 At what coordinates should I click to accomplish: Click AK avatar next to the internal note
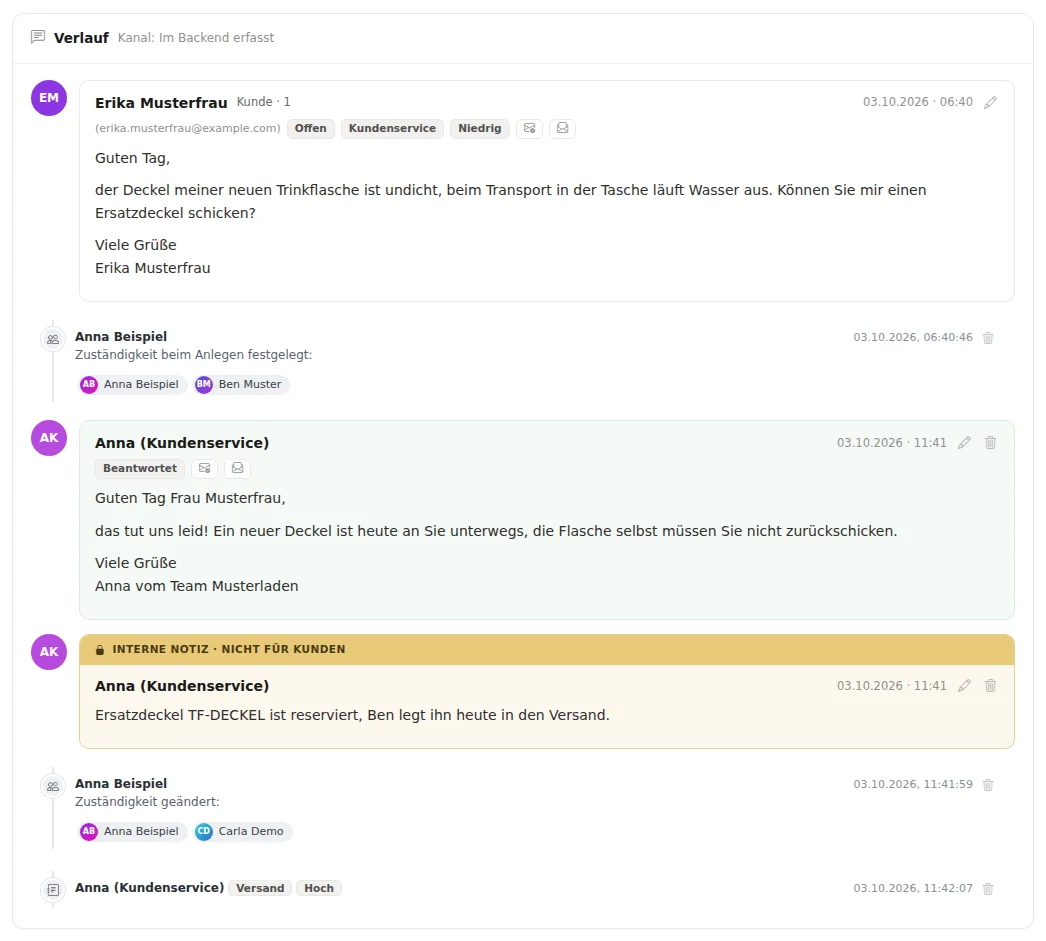click(49, 652)
